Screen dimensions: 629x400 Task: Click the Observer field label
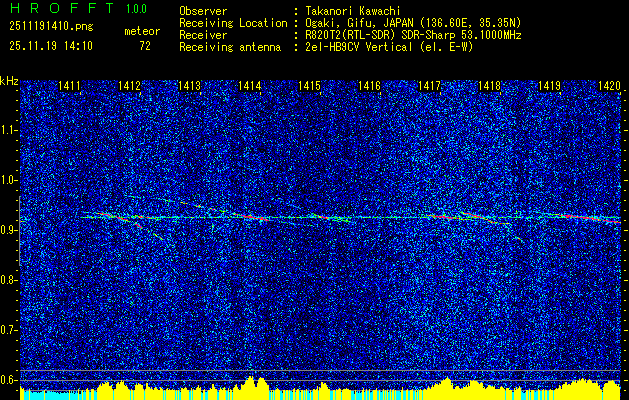[203, 11]
